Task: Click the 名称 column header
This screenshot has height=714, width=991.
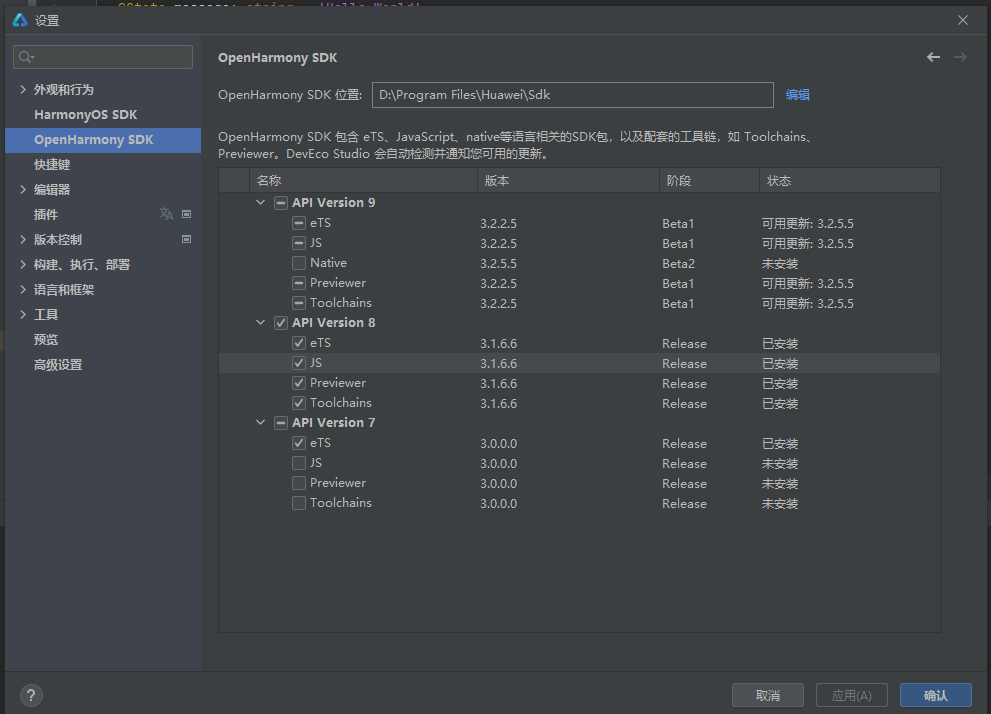Action: pos(363,181)
